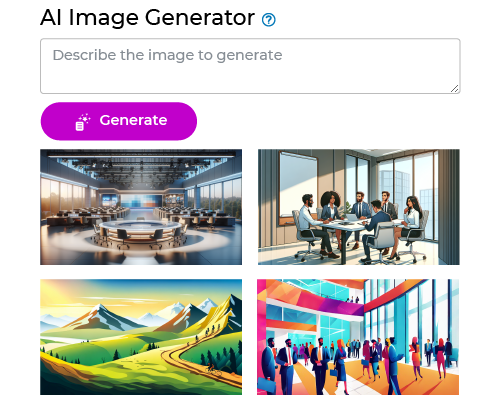Click the magic sparkle icon inside Generate
The image size is (500, 412).
(83, 122)
